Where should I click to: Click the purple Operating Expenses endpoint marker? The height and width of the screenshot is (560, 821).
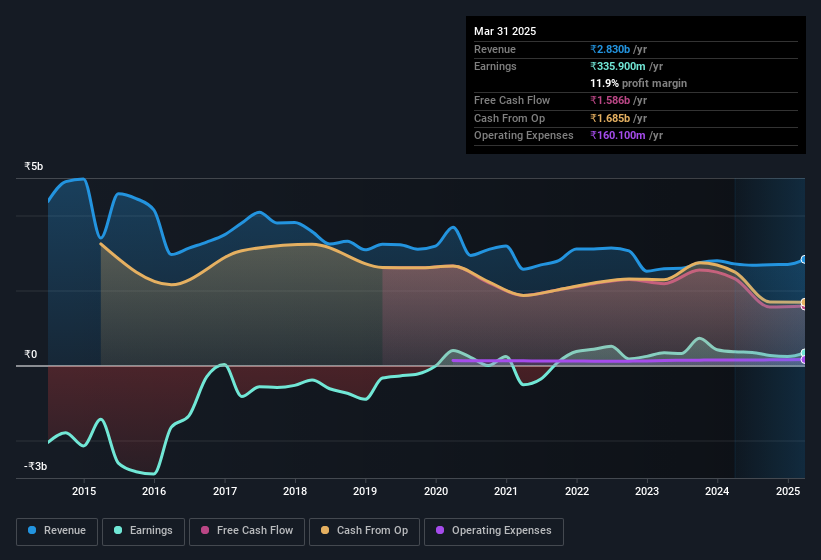[x=804, y=360]
